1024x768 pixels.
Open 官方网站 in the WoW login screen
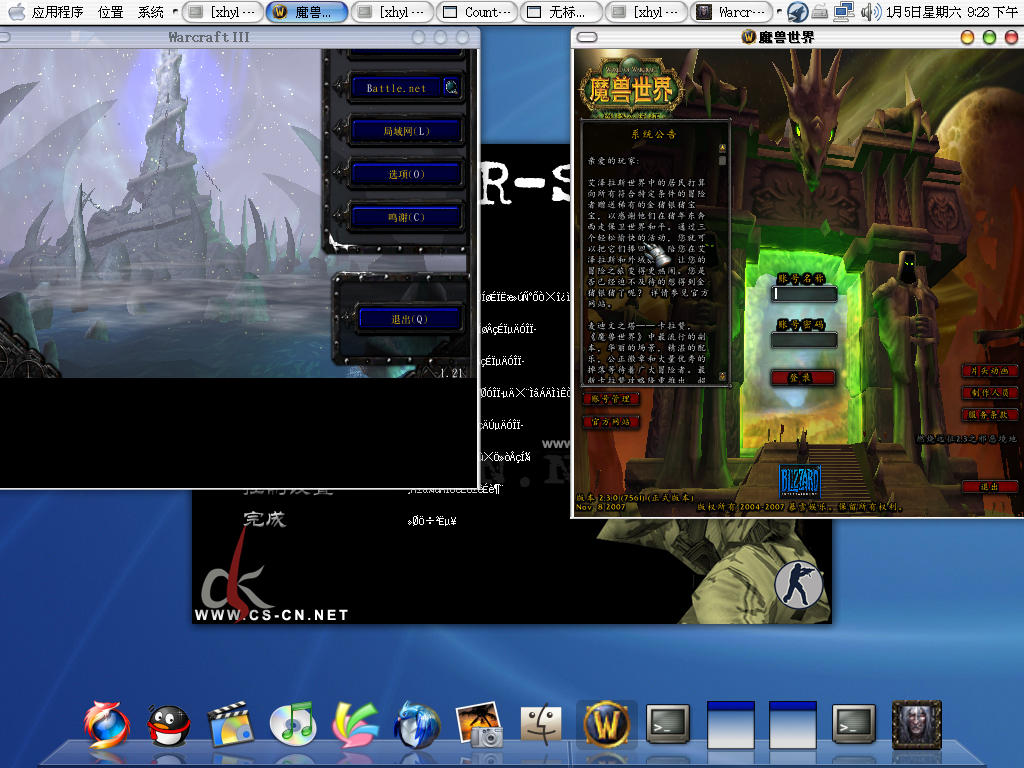coord(611,422)
